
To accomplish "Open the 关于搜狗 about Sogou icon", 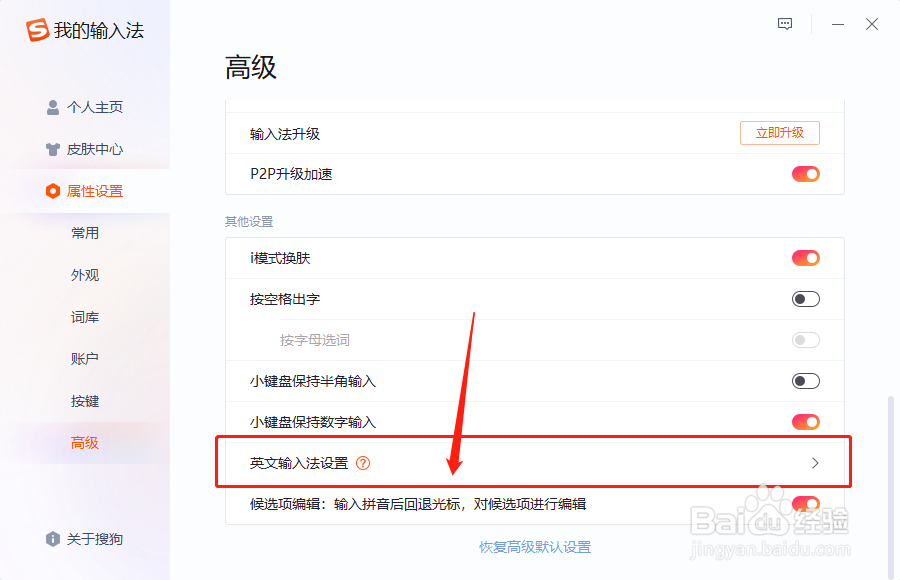I will click(x=52, y=539).
